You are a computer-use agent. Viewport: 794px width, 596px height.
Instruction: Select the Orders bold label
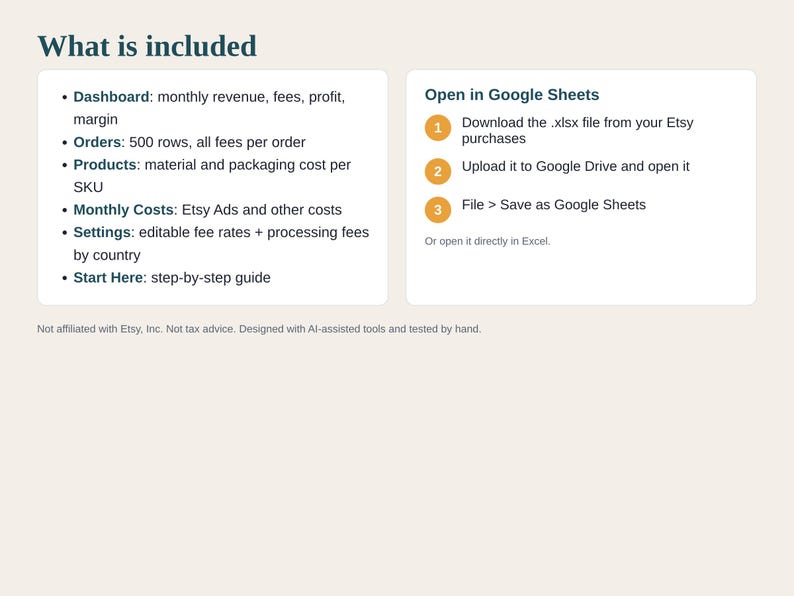point(97,142)
